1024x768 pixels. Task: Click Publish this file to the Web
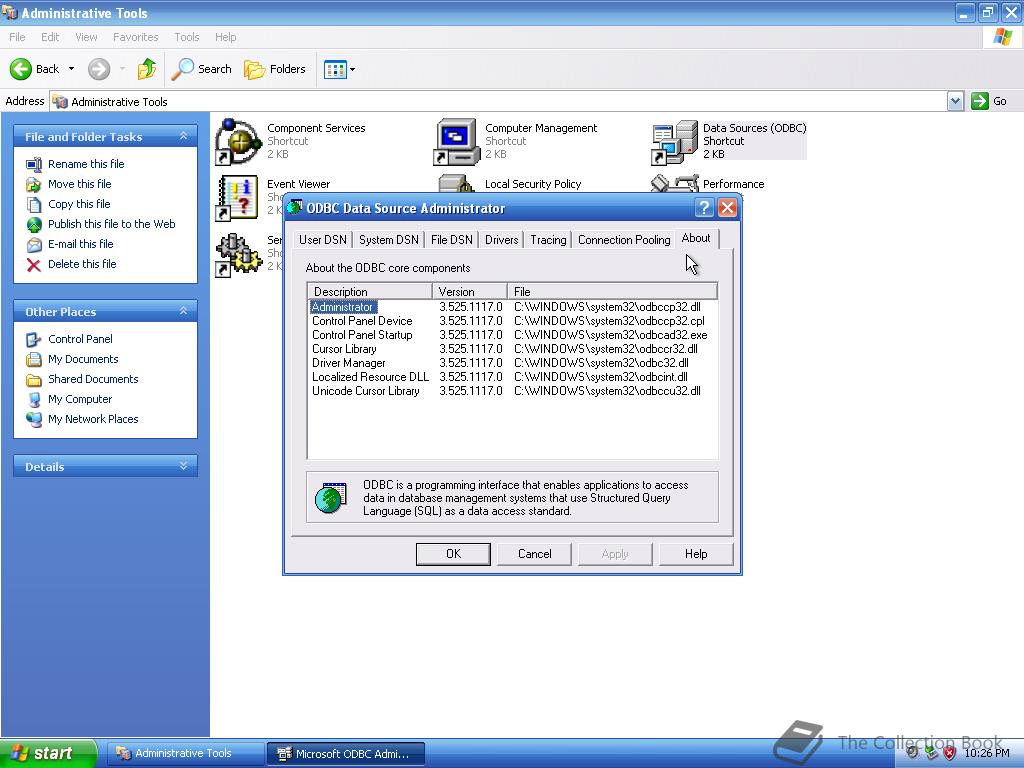[112, 224]
